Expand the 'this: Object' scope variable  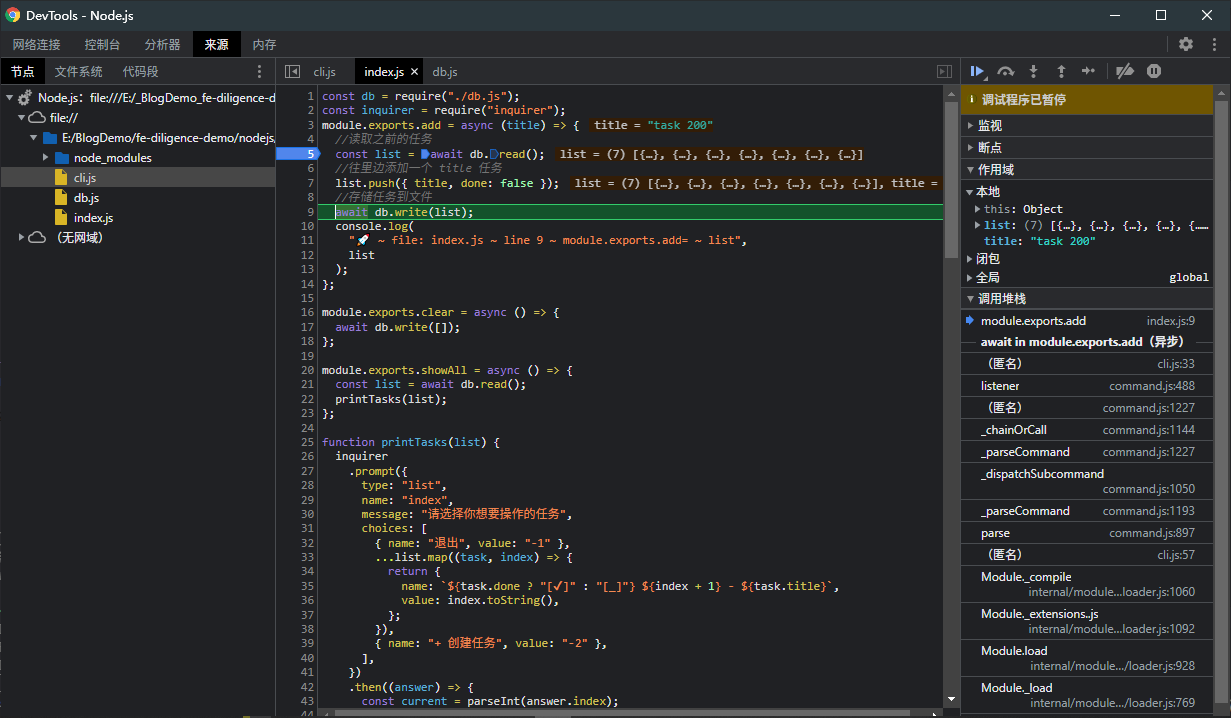(x=979, y=209)
